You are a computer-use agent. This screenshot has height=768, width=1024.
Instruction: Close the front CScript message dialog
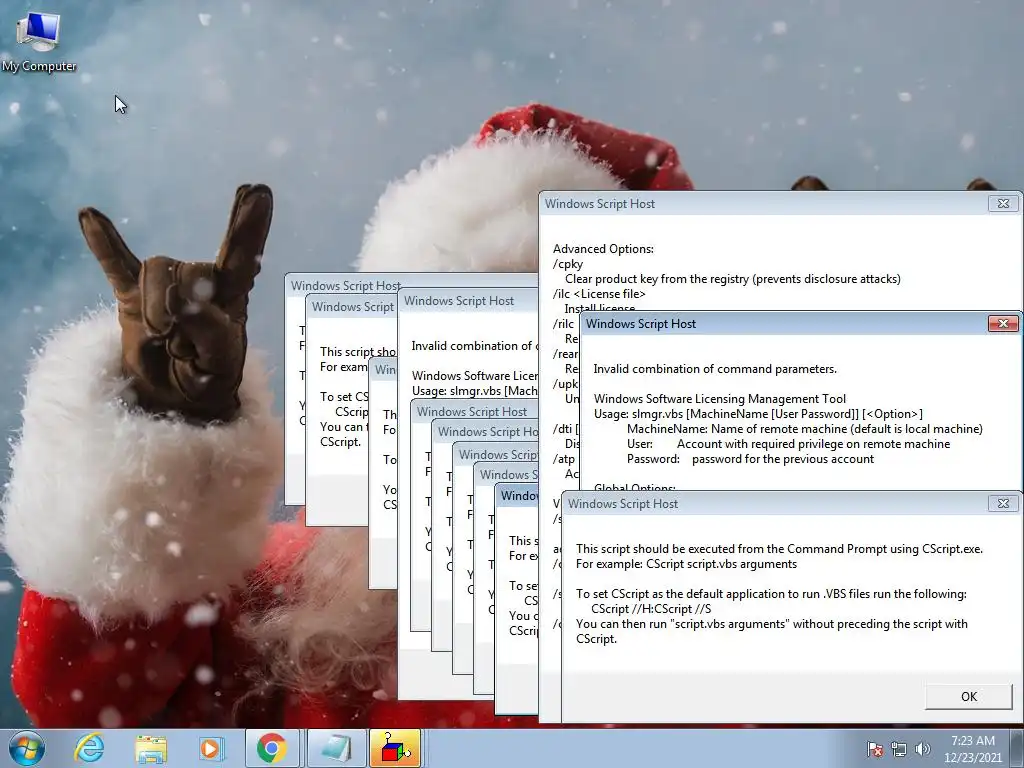click(x=1003, y=504)
